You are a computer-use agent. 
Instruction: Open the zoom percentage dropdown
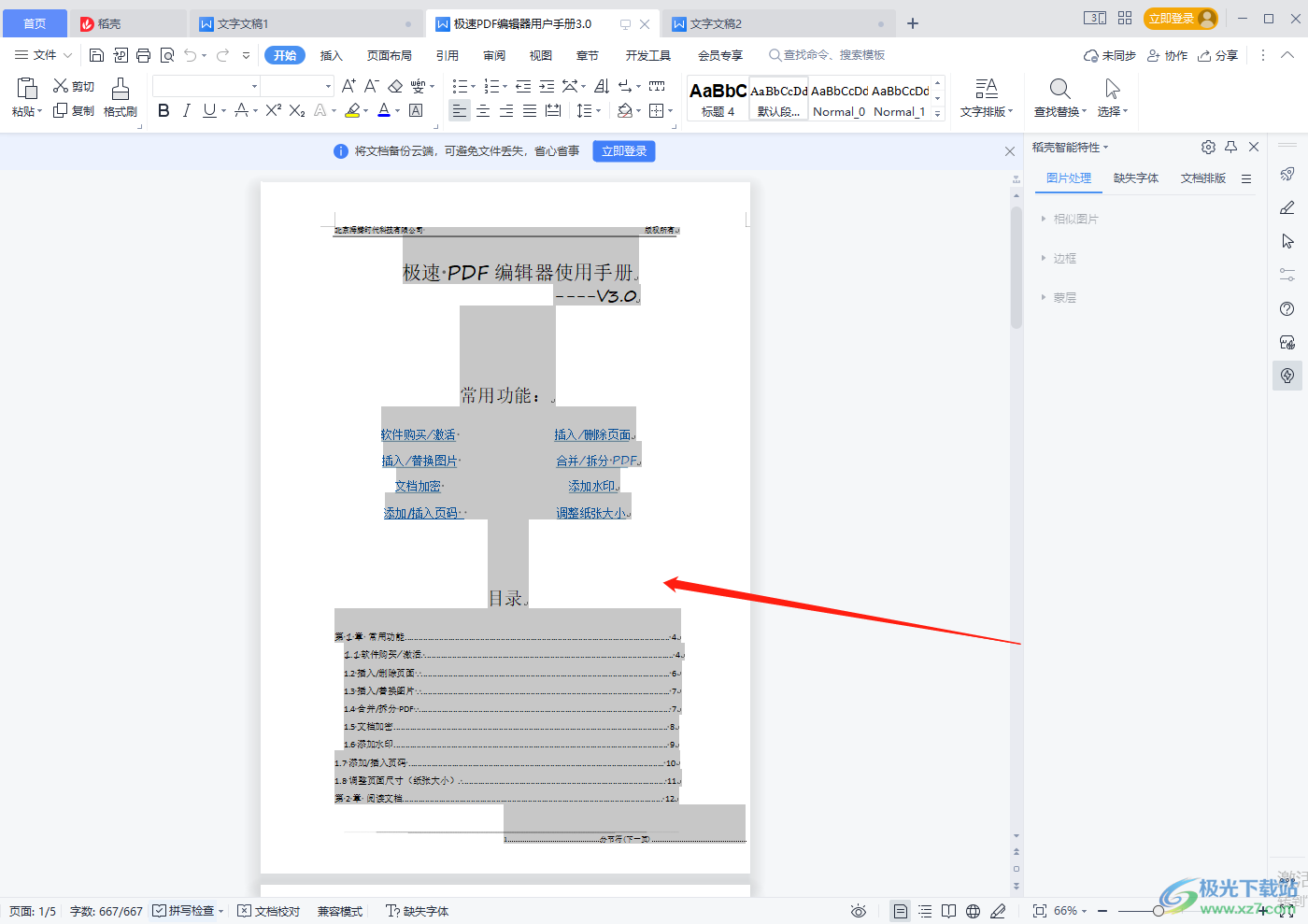point(1071,911)
